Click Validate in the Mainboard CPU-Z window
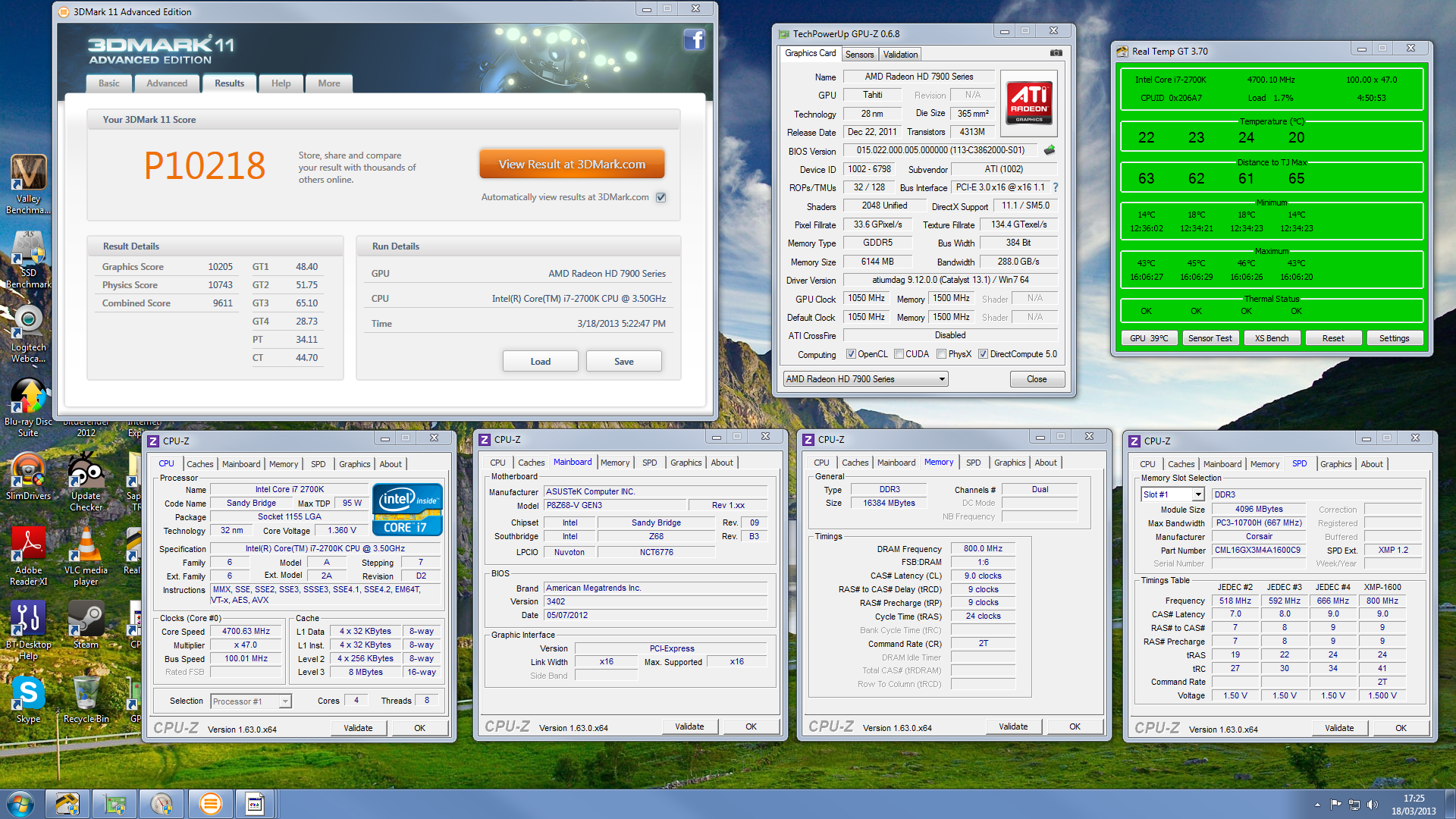This screenshot has width=1456, height=819. (x=689, y=726)
